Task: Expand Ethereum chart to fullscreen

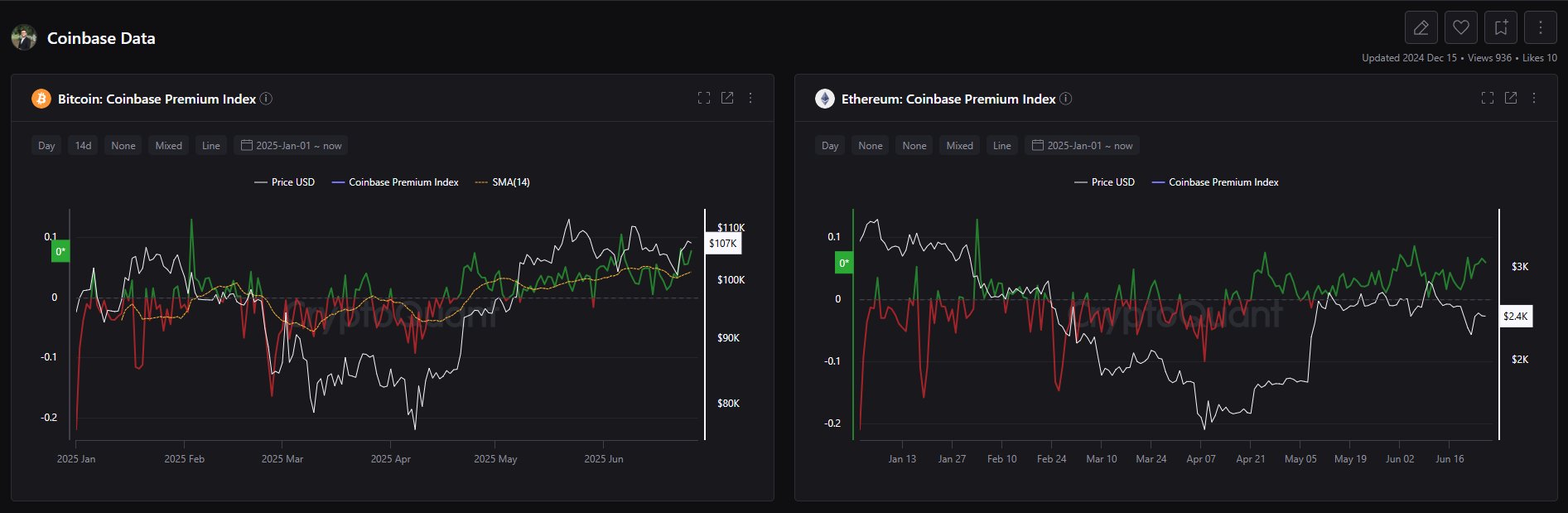Action: (1488, 99)
